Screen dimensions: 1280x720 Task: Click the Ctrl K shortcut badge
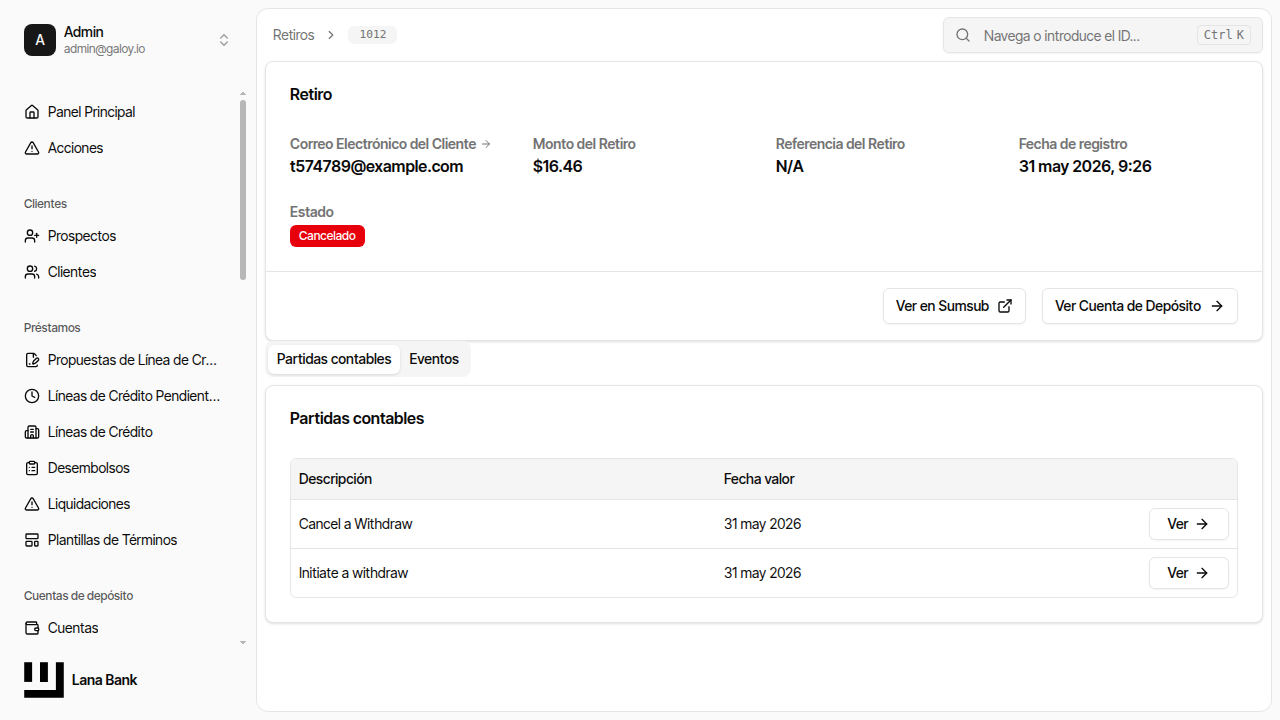tap(1223, 35)
